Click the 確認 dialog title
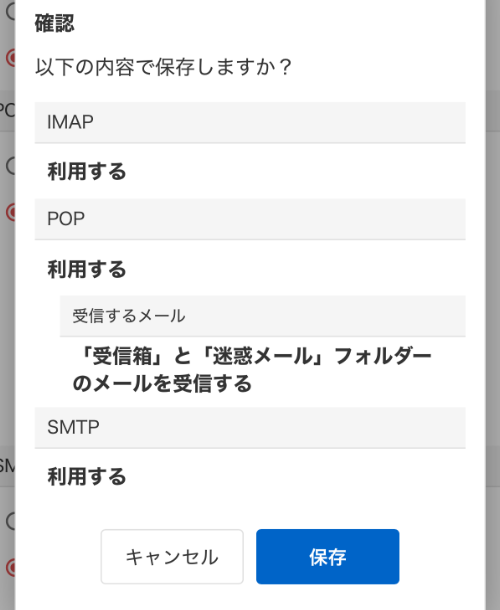 click(x=54, y=23)
